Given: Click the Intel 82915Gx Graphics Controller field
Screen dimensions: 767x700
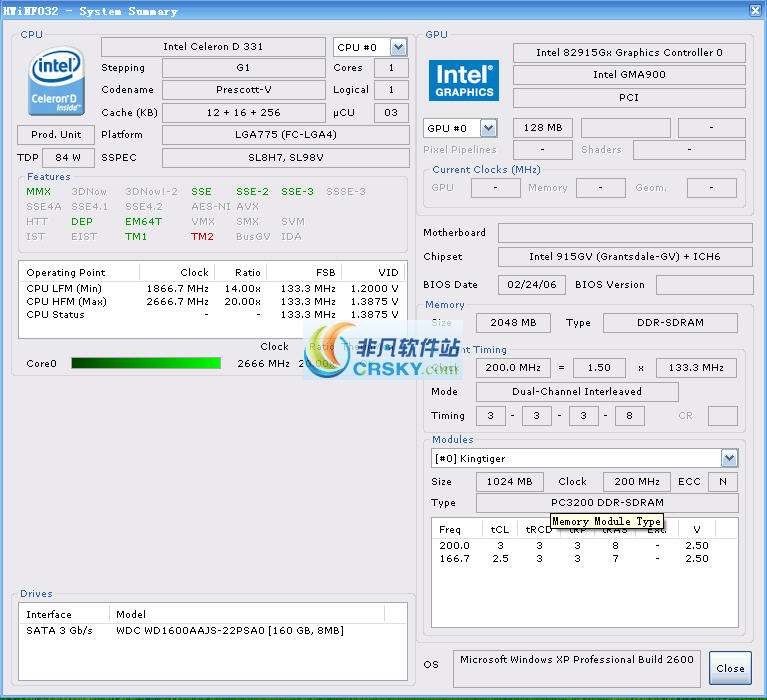Looking at the screenshot, I should click(629, 53).
